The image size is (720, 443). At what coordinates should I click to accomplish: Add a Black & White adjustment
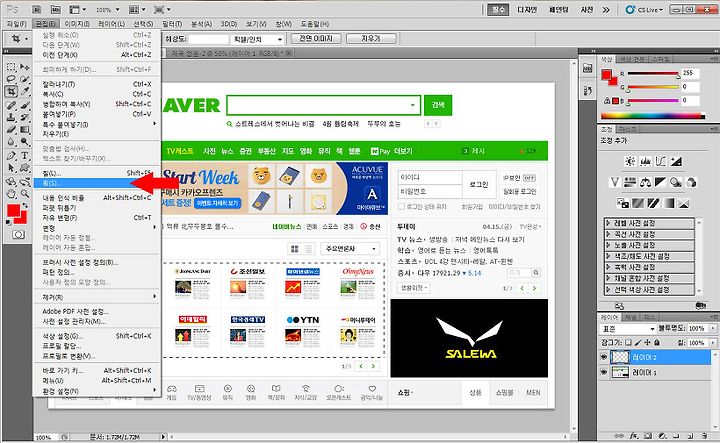click(660, 182)
